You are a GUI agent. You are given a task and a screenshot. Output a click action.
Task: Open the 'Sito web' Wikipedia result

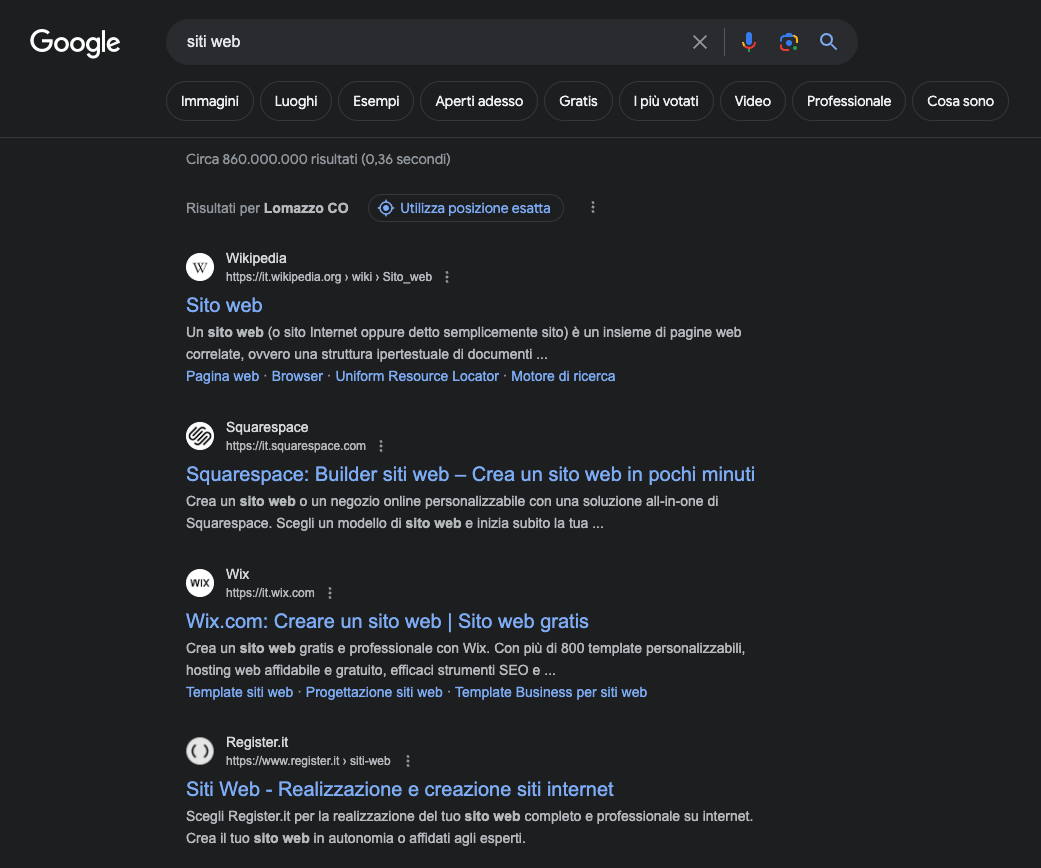pos(224,305)
